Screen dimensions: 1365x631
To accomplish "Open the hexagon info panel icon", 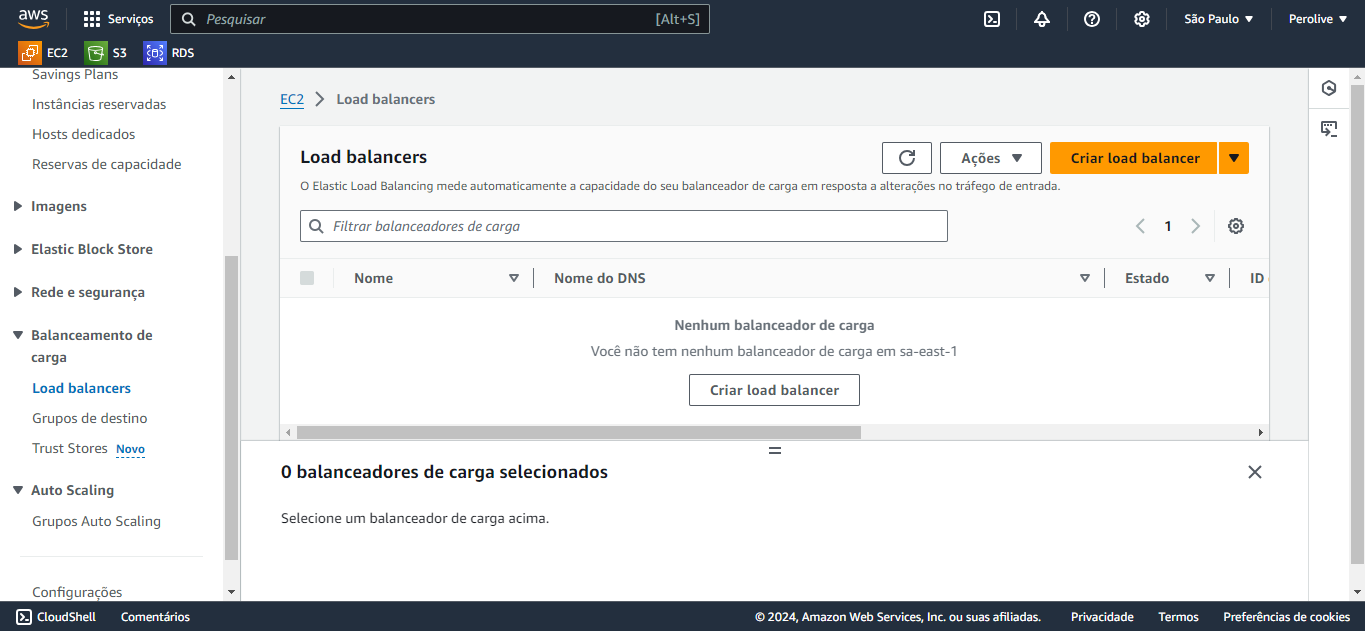I will (1329, 88).
